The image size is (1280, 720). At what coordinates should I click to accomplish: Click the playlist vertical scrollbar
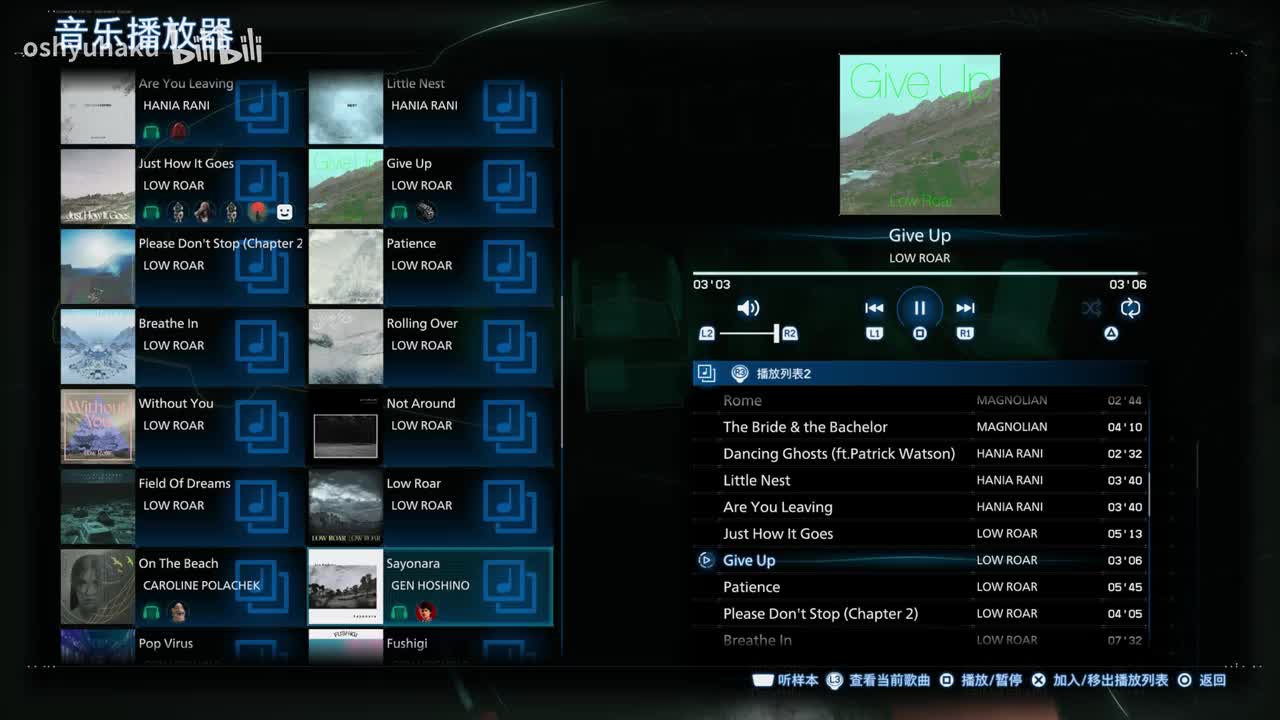[x=1149, y=495]
